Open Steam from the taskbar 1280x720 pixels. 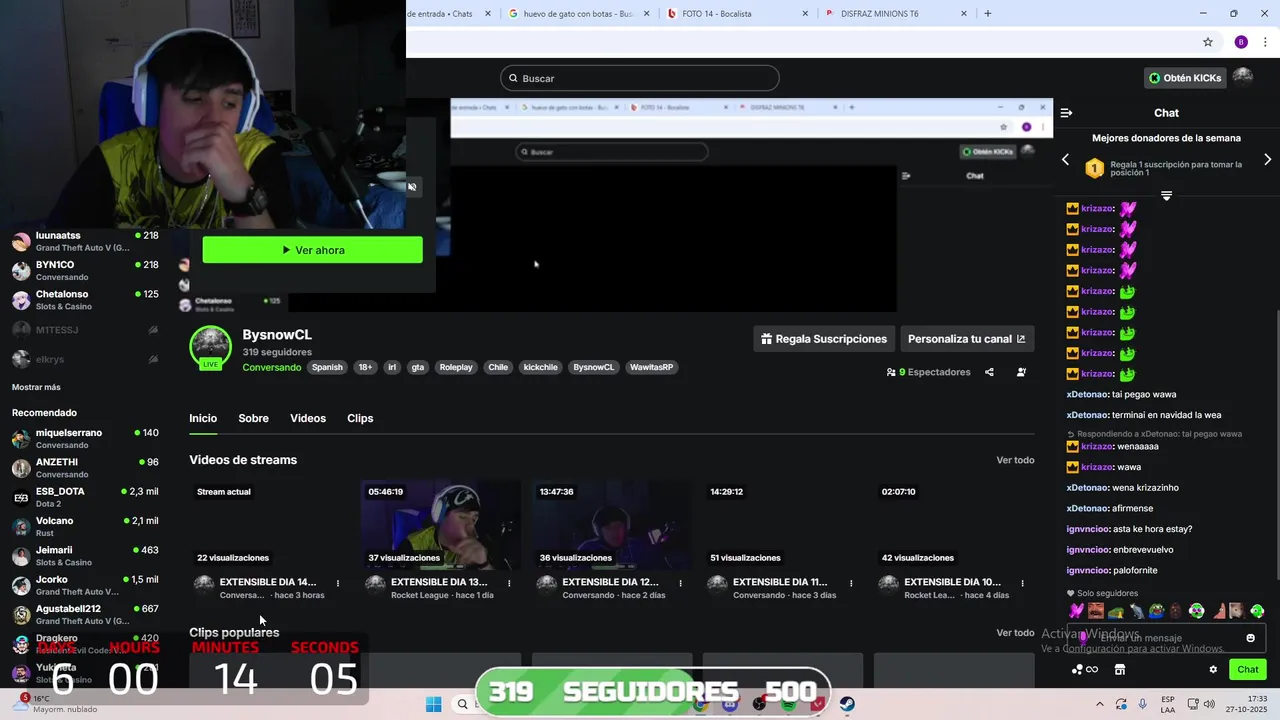click(x=847, y=704)
